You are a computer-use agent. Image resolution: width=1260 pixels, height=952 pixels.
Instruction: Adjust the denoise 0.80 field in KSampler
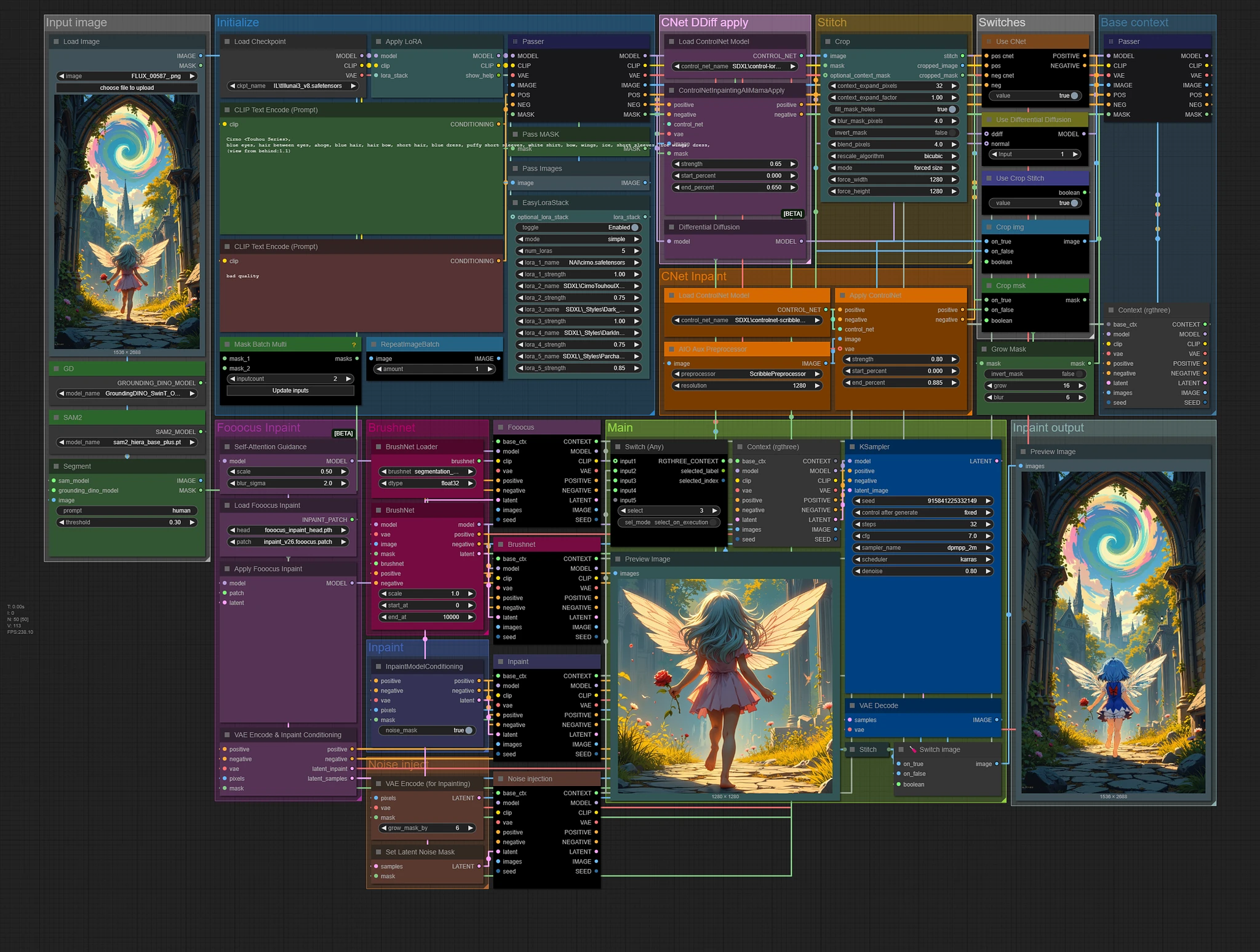923,571
